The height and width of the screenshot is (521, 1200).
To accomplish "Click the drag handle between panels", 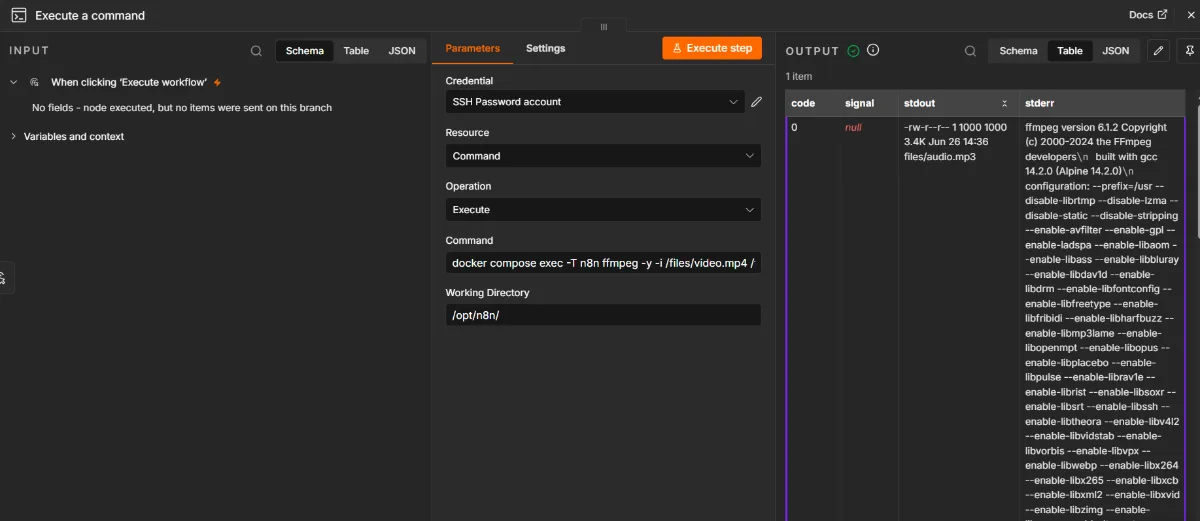I will pyautogui.click(x=604, y=27).
